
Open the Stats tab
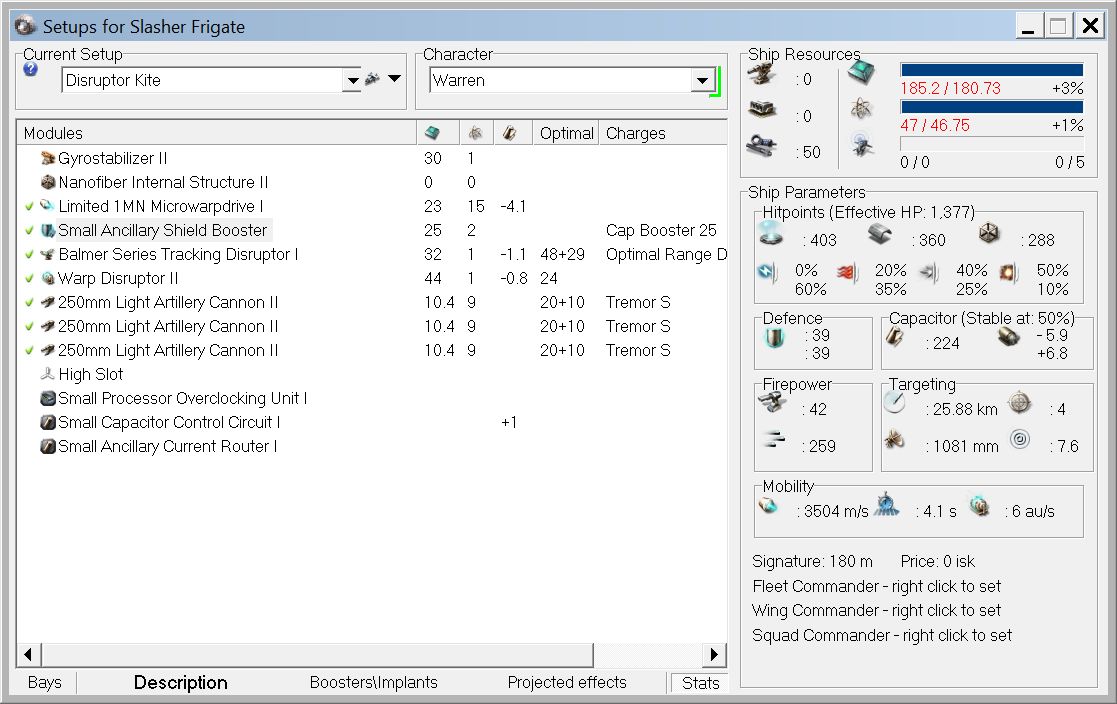coord(700,683)
